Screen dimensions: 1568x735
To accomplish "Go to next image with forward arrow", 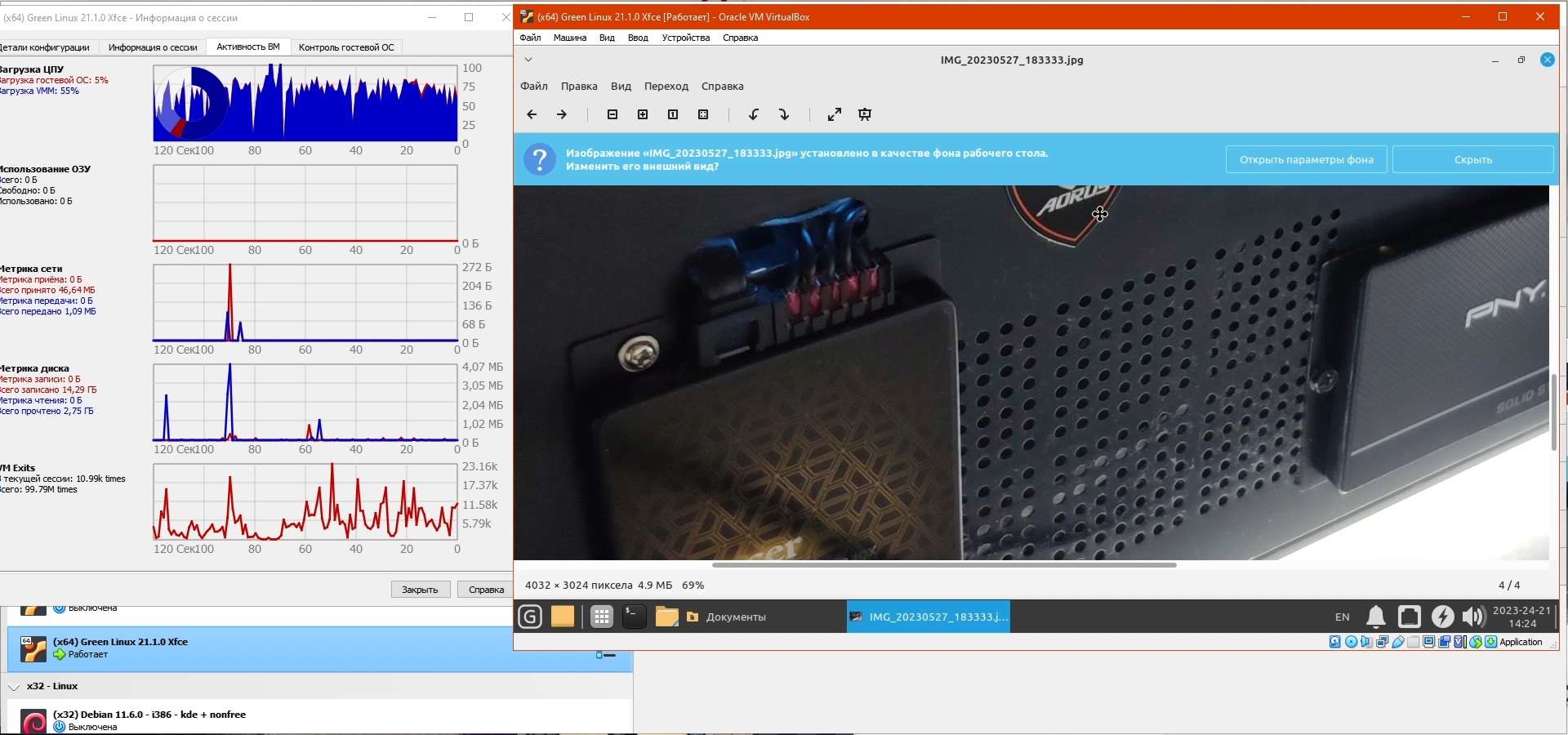I will tap(562, 115).
